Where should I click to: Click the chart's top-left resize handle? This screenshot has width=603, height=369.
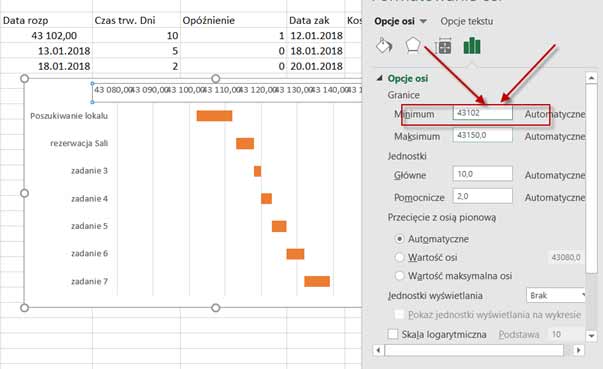click(24, 78)
